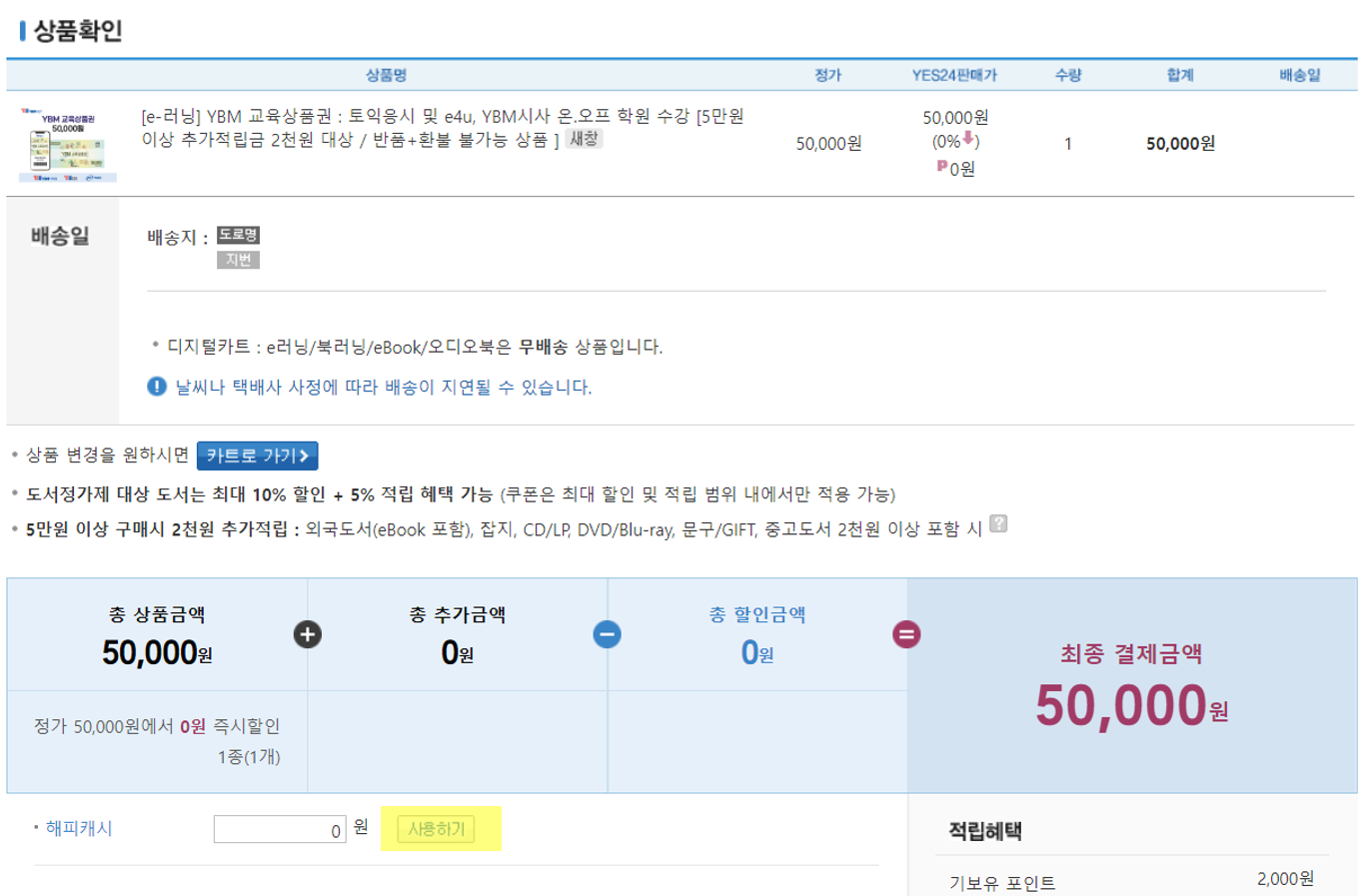Click the 2,000원 point value
Image resolution: width=1359 pixels, height=896 pixels.
(x=1285, y=879)
